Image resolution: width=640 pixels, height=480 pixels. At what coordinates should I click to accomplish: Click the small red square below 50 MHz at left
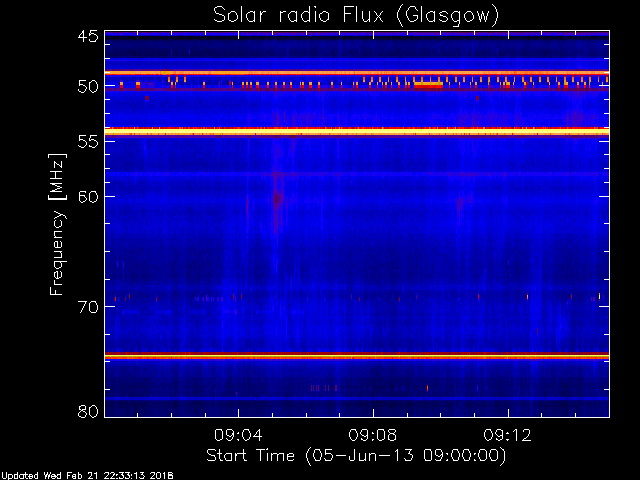147,98
